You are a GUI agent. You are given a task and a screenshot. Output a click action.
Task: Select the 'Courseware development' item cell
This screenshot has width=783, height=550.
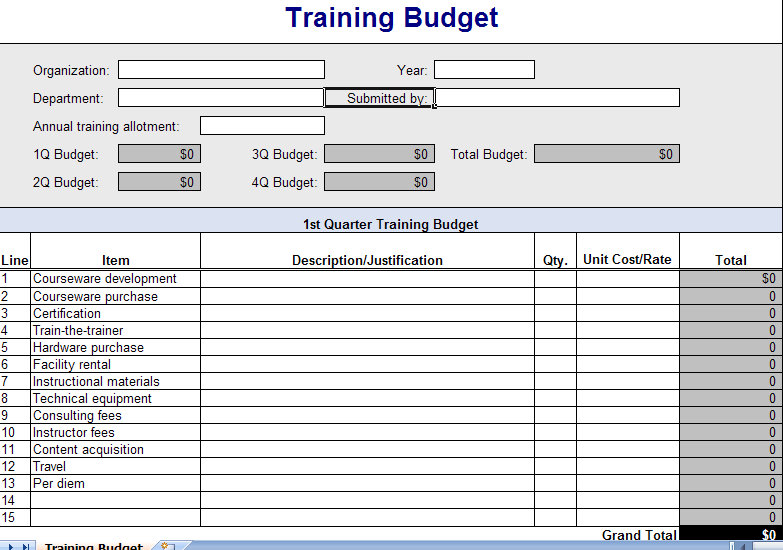pyautogui.click(x=115, y=279)
